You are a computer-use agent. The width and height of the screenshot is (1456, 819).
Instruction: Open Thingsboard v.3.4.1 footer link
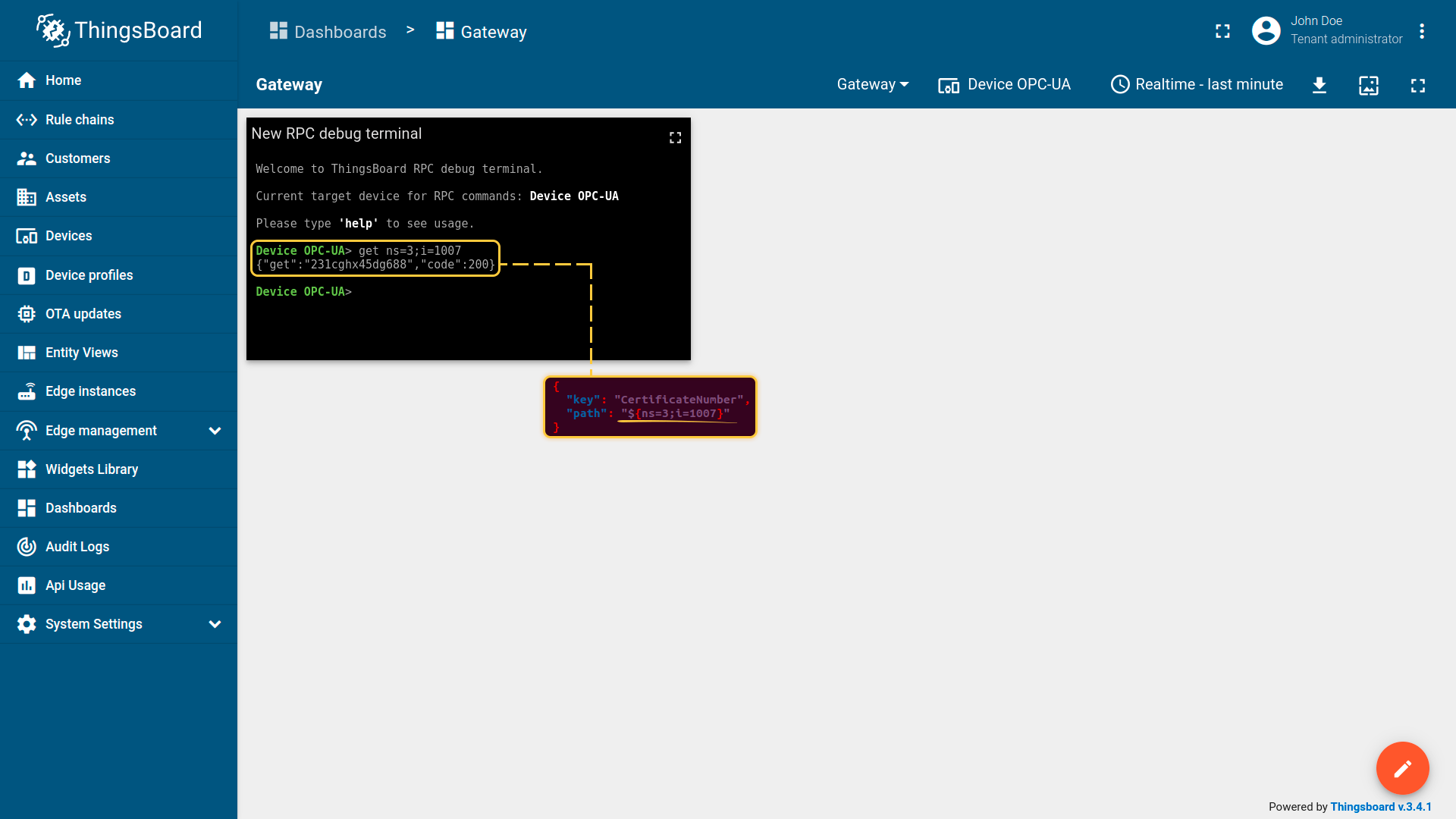[1380, 807]
